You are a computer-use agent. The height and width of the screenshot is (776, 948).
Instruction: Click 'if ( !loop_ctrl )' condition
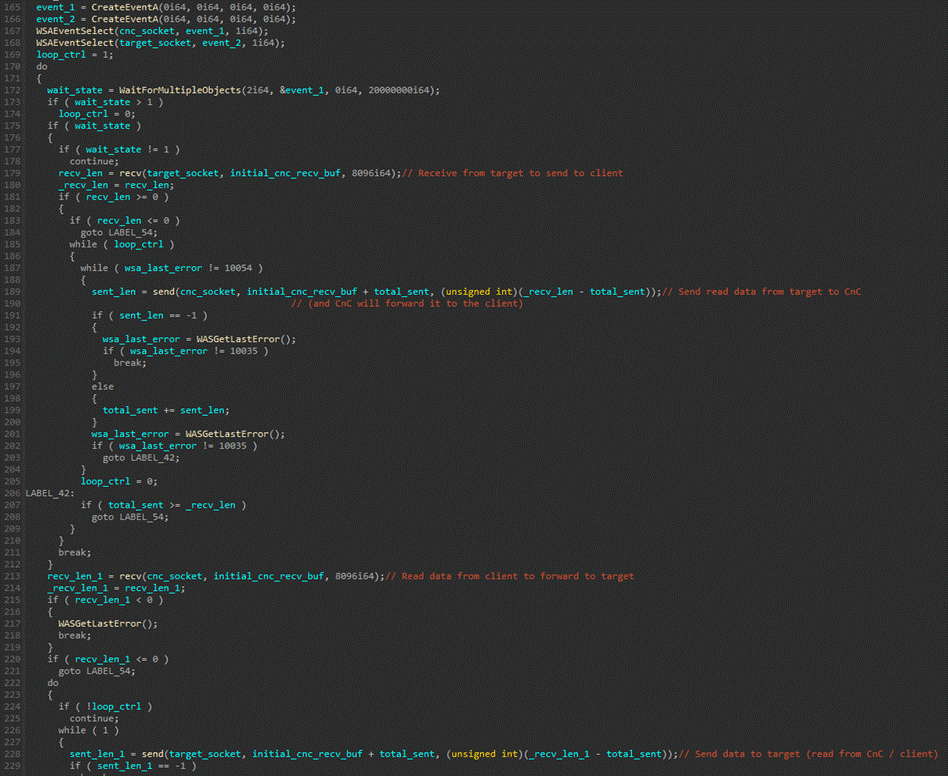105,706
